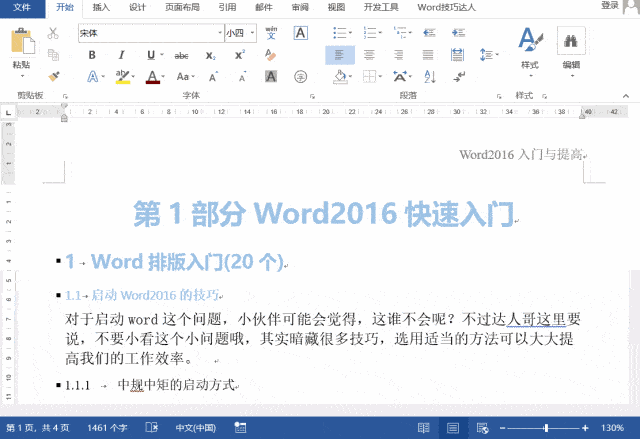Switch to the 页面布局 Layout tab
Screen dimensions: 640x439
point(182,7)
